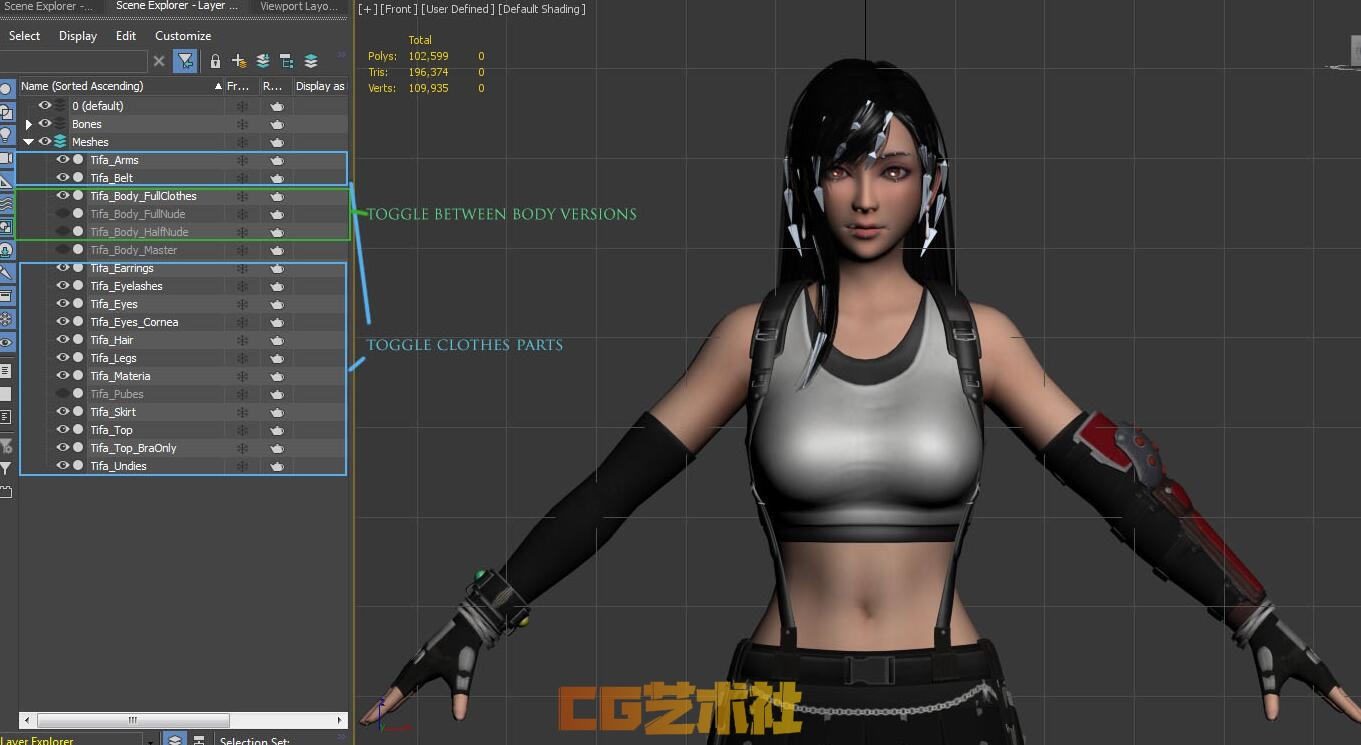Toggle the selection filter funnel icon
This screenshot has height=745, width=1361.
185,61
